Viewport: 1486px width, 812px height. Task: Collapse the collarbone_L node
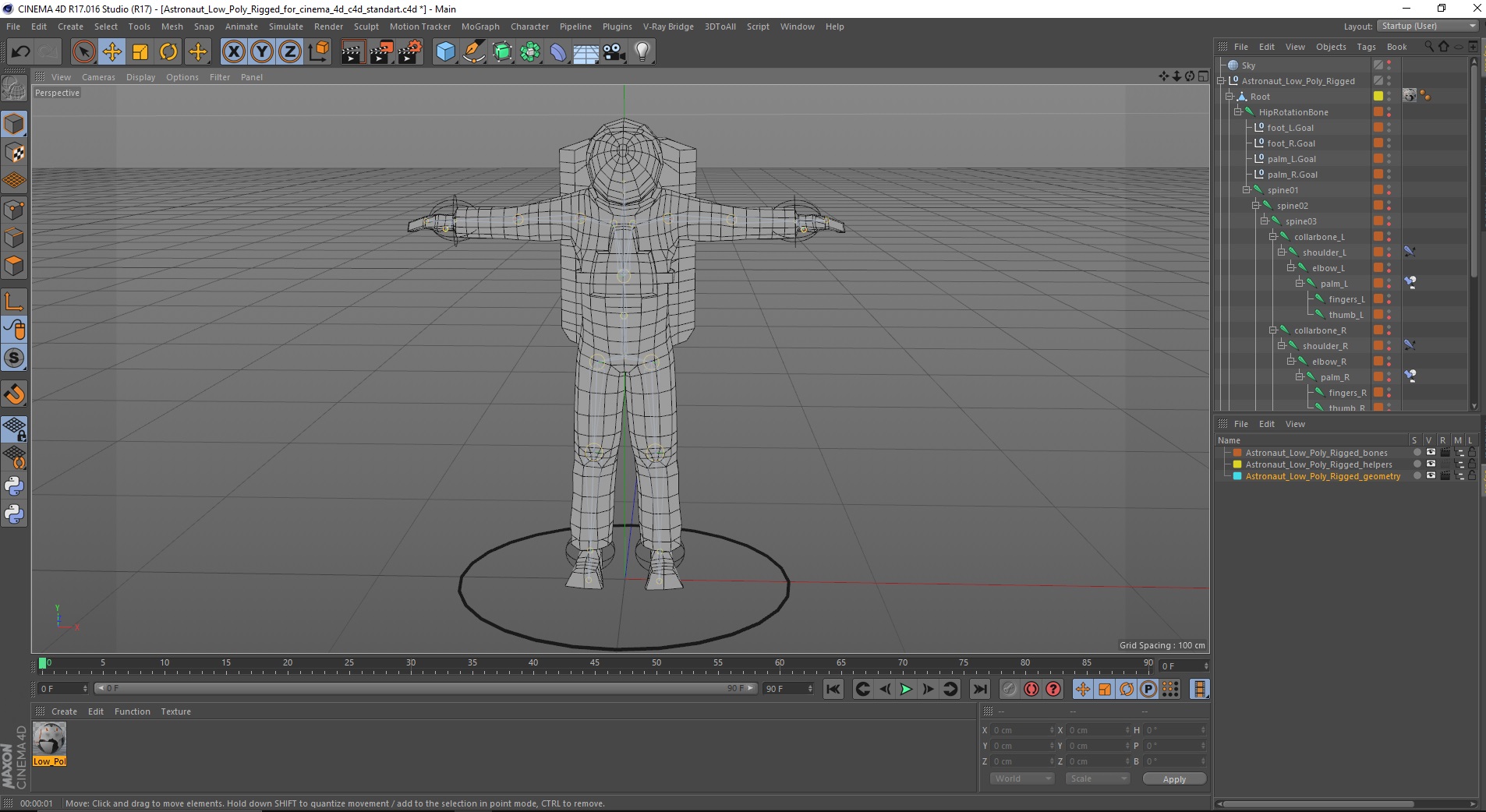coord(1272,237)
